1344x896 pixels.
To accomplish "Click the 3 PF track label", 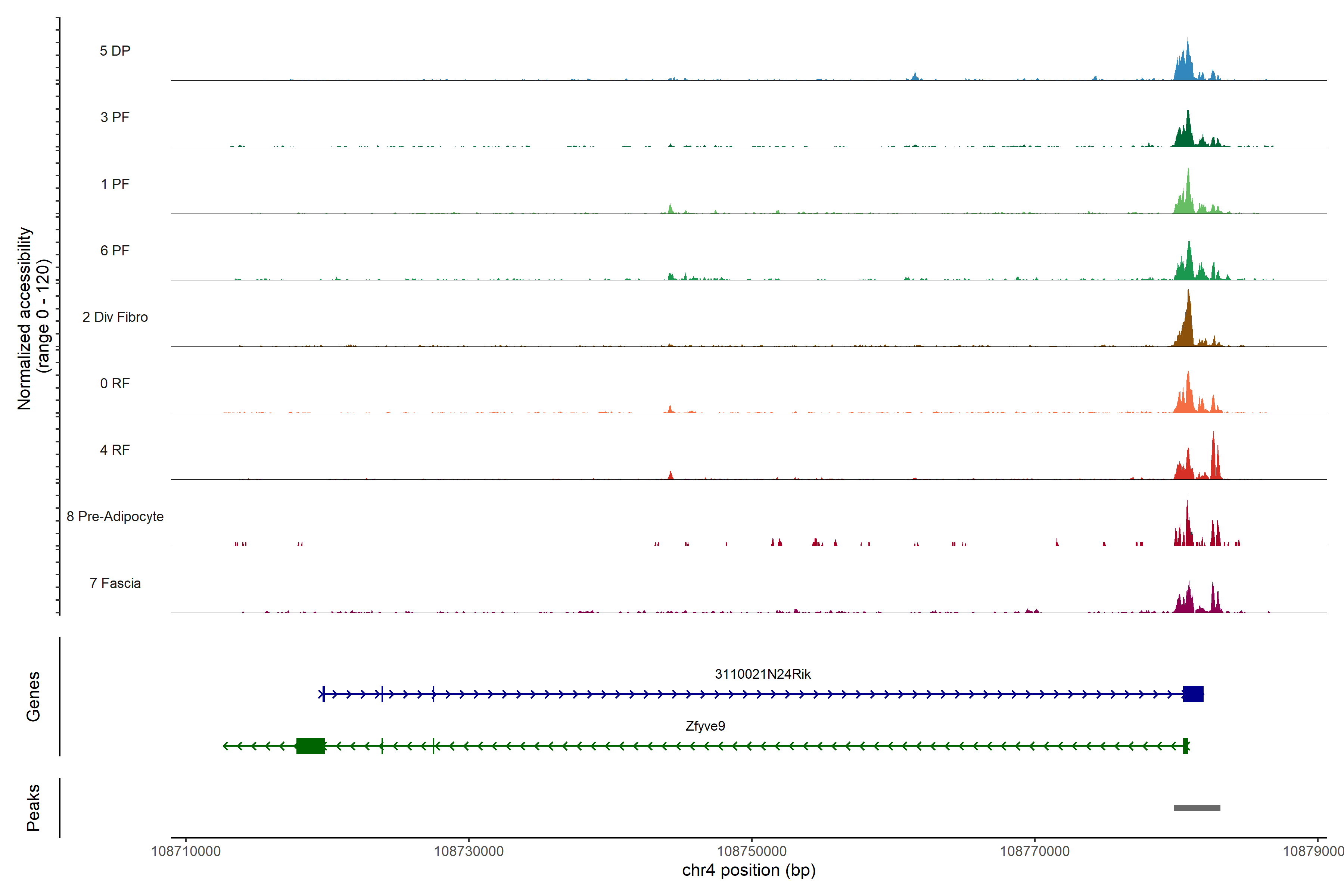I will click(115, 117).
